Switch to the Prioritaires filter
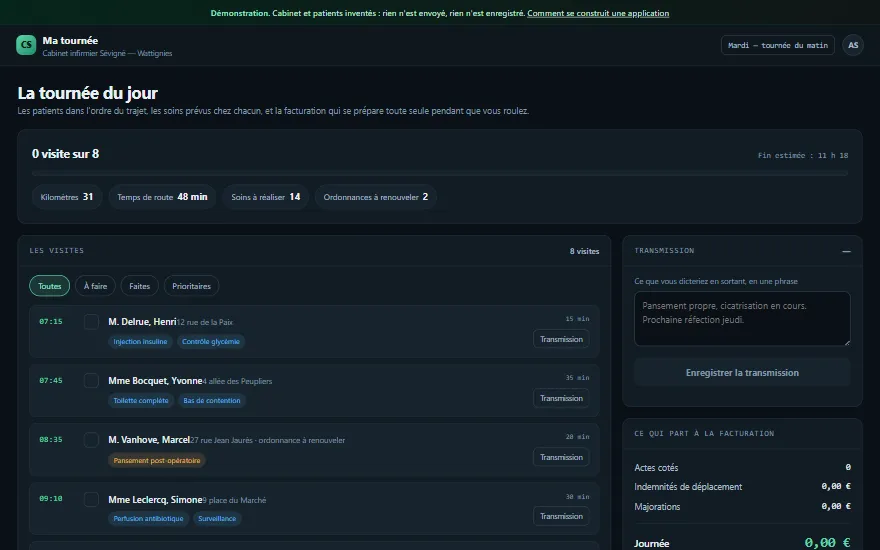This screenshot has height=550, width=880. pos(191,286)
